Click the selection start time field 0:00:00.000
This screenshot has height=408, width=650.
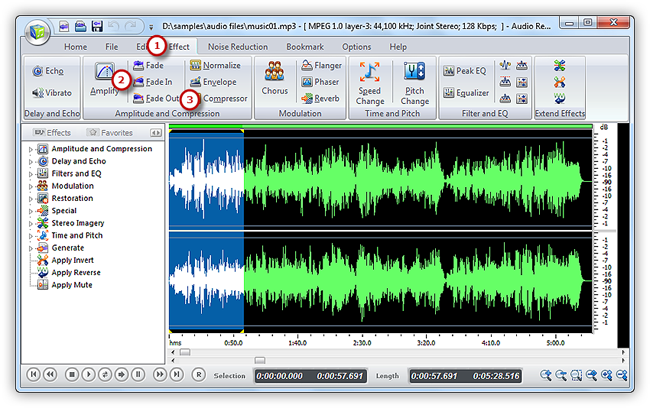(279, 376)
